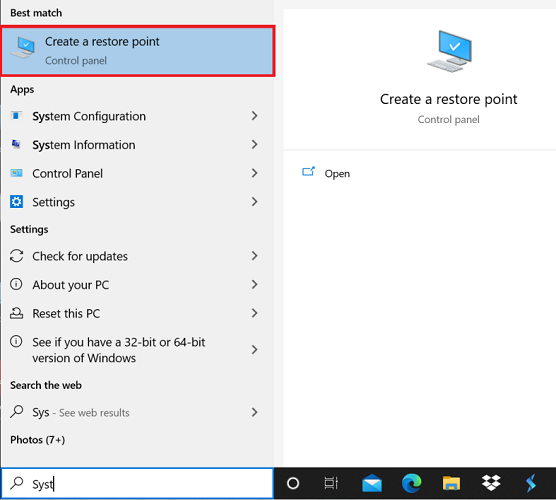
Task: Click inside the search box containing Syst
Action: (138, 483)
